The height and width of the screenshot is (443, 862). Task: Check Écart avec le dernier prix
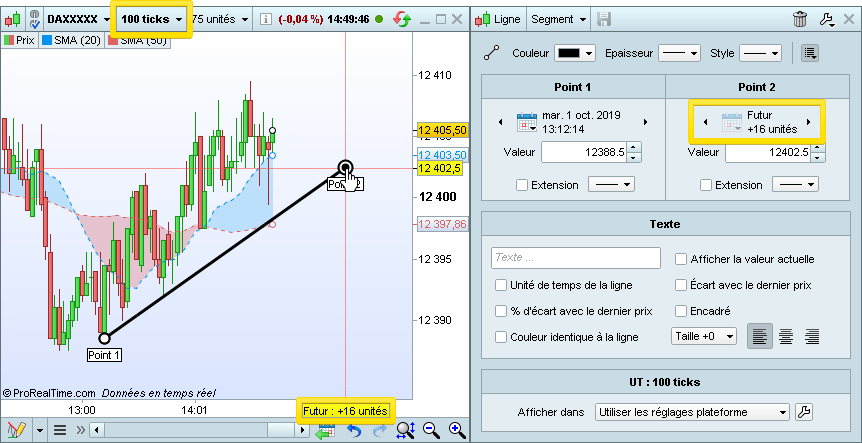coord(681,285)
